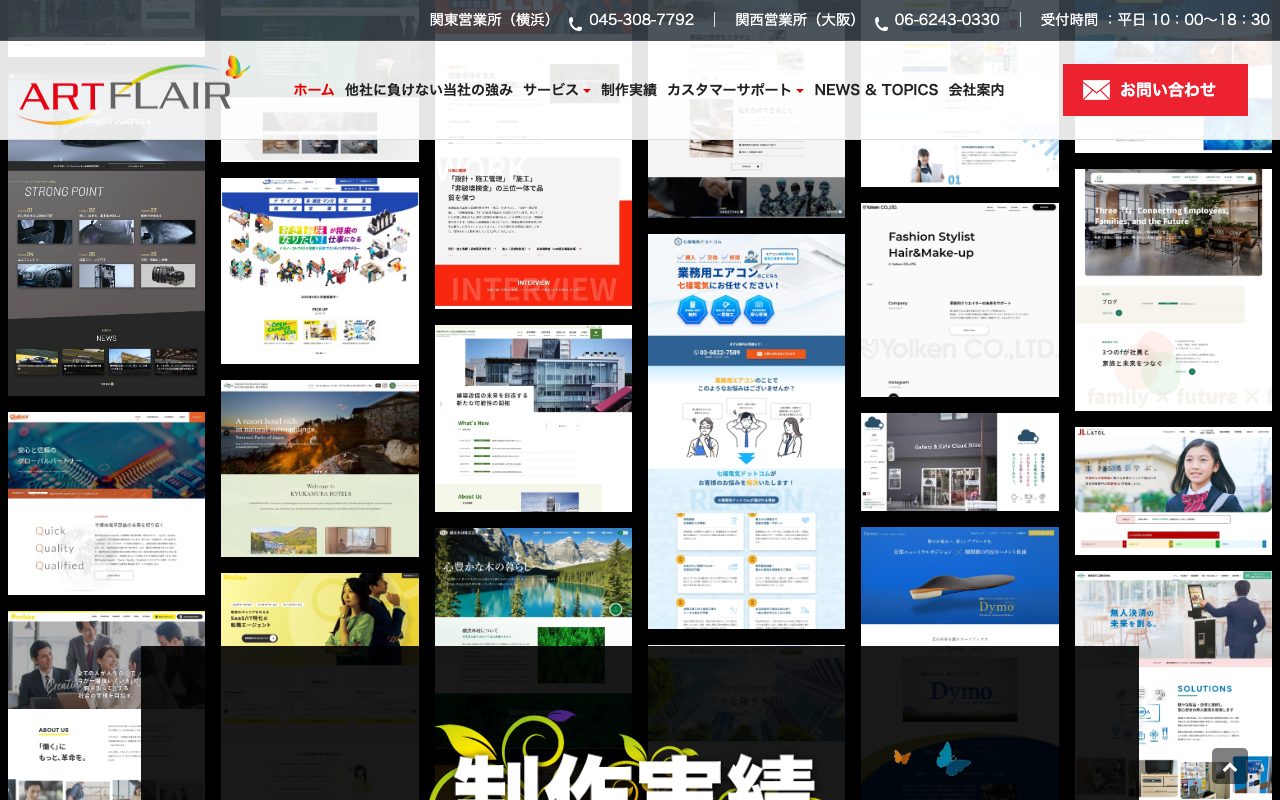Open the building What's New site thumbnail
Screen dimensions: 1280x800
point(533,418)
